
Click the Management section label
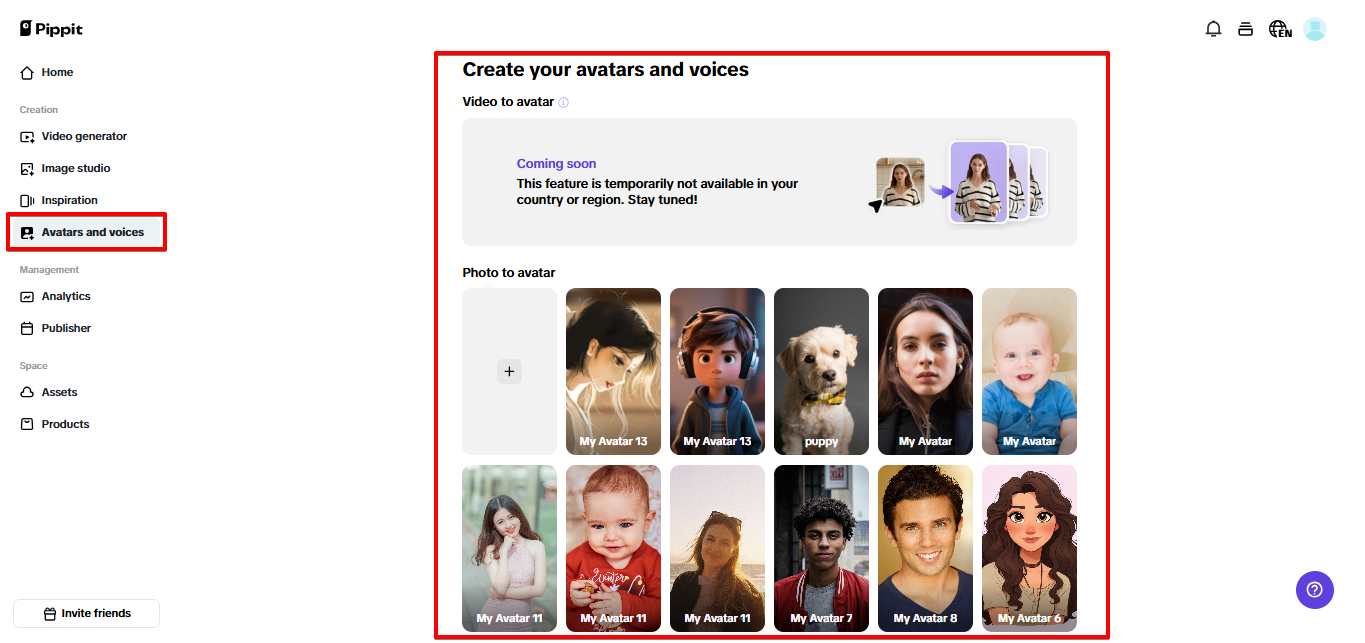click(49, 270)
